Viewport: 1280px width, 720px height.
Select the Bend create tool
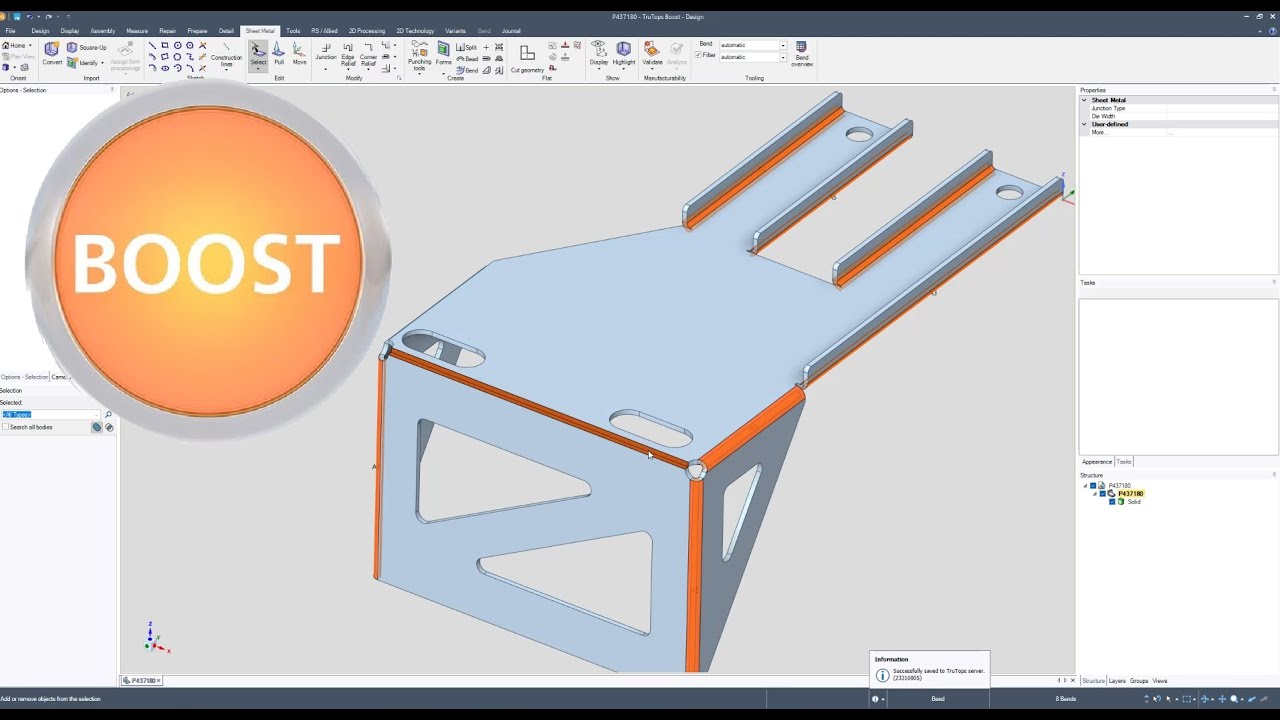click(466, 70)
